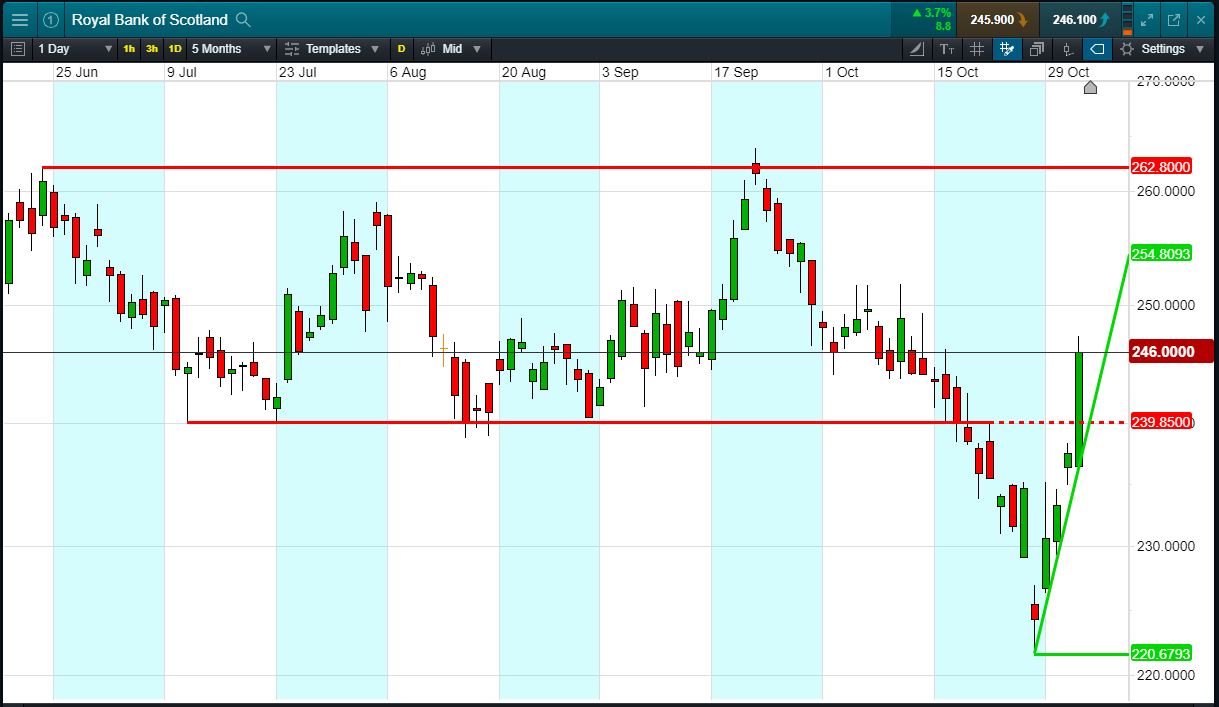1219x707 pixels.
Task: Click the 260.0000 axis value
Action: point(1164,190)
